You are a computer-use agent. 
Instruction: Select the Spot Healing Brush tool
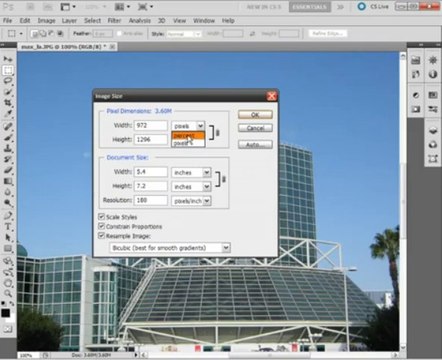8,126
